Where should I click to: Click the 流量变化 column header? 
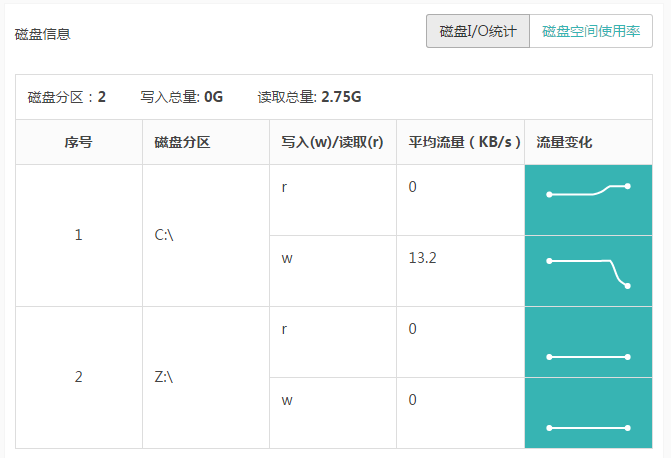(588, 142)
